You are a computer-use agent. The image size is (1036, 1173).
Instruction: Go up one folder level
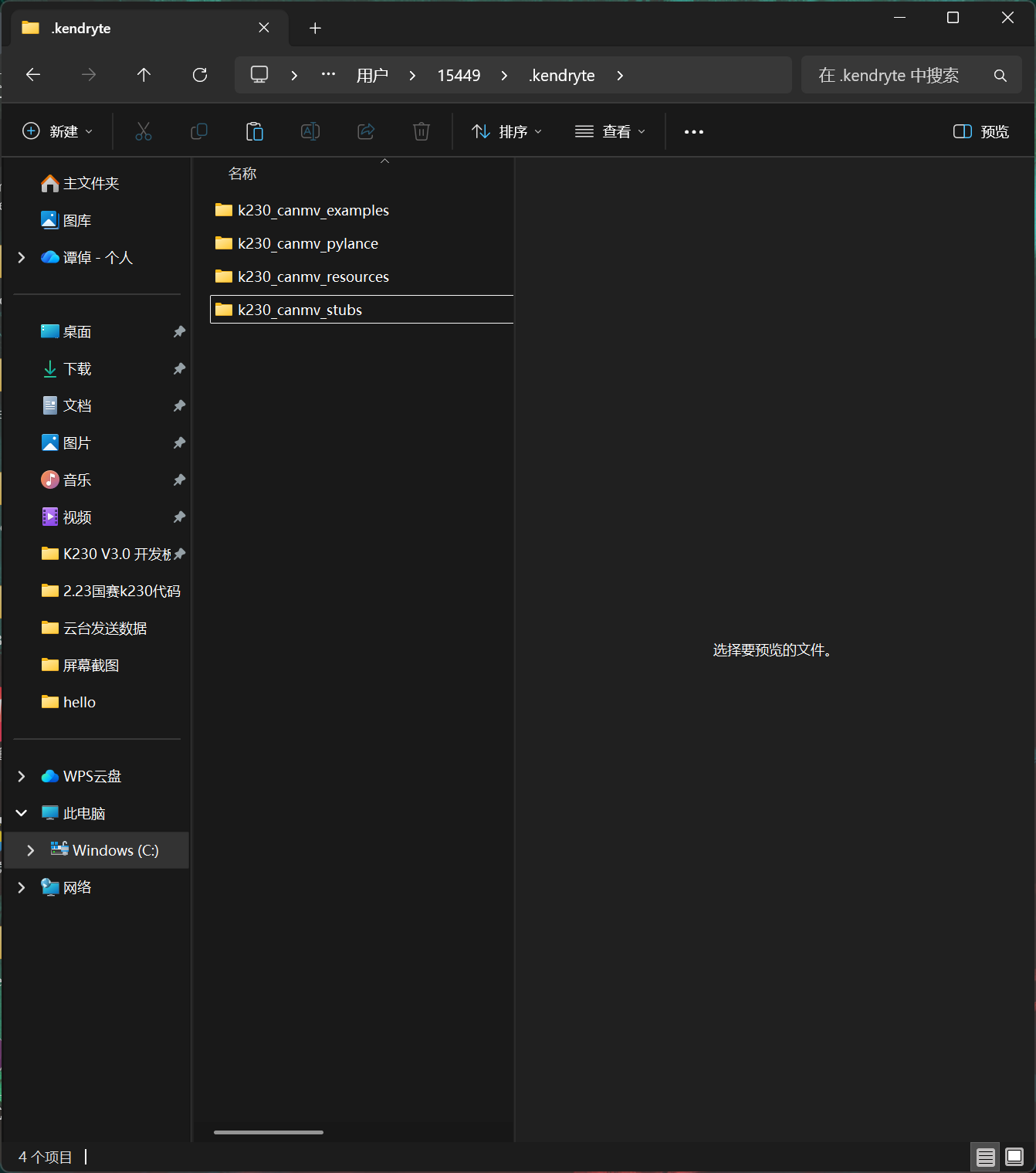(x=144, y=75)
